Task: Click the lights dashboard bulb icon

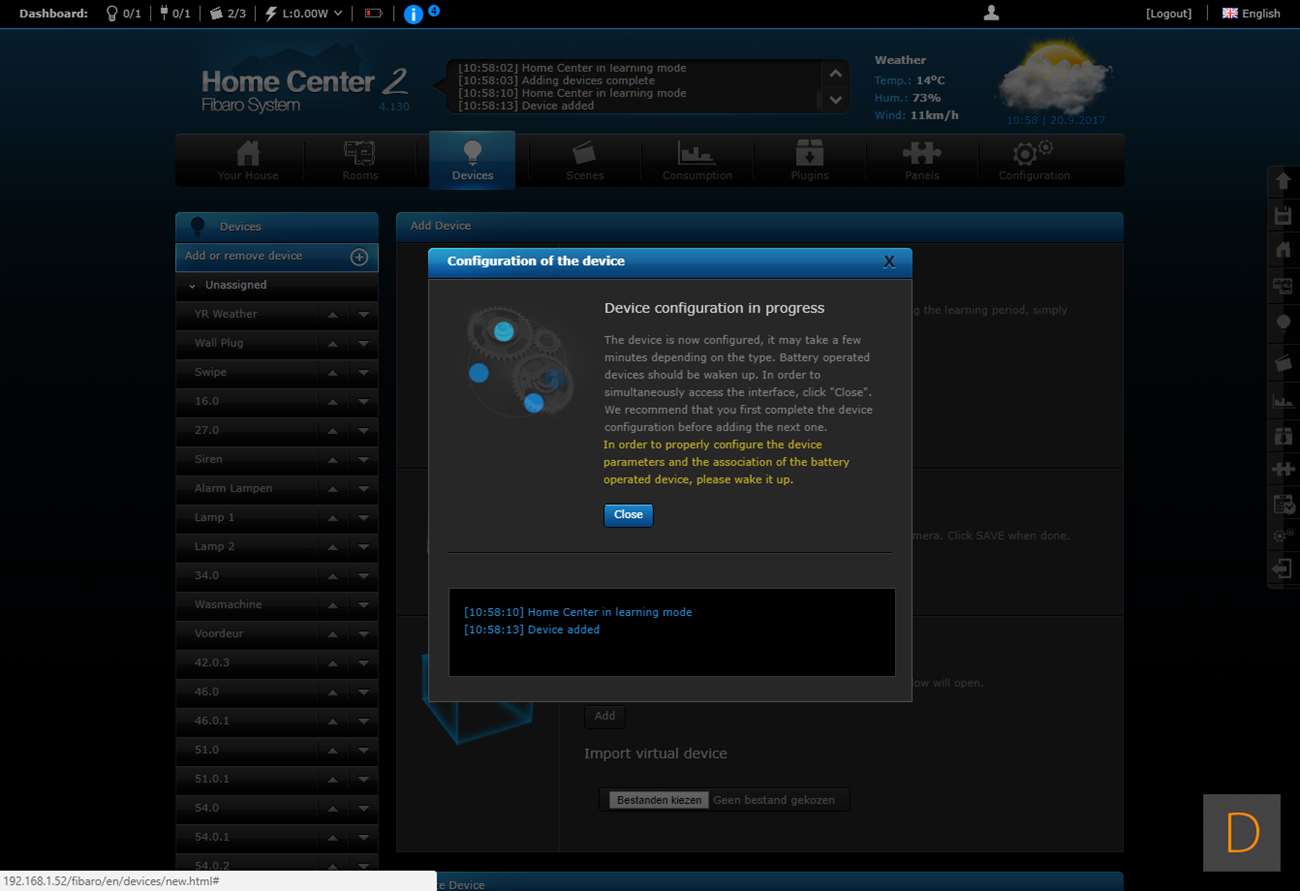Action: pyautogui.click(x=112, y=14)
